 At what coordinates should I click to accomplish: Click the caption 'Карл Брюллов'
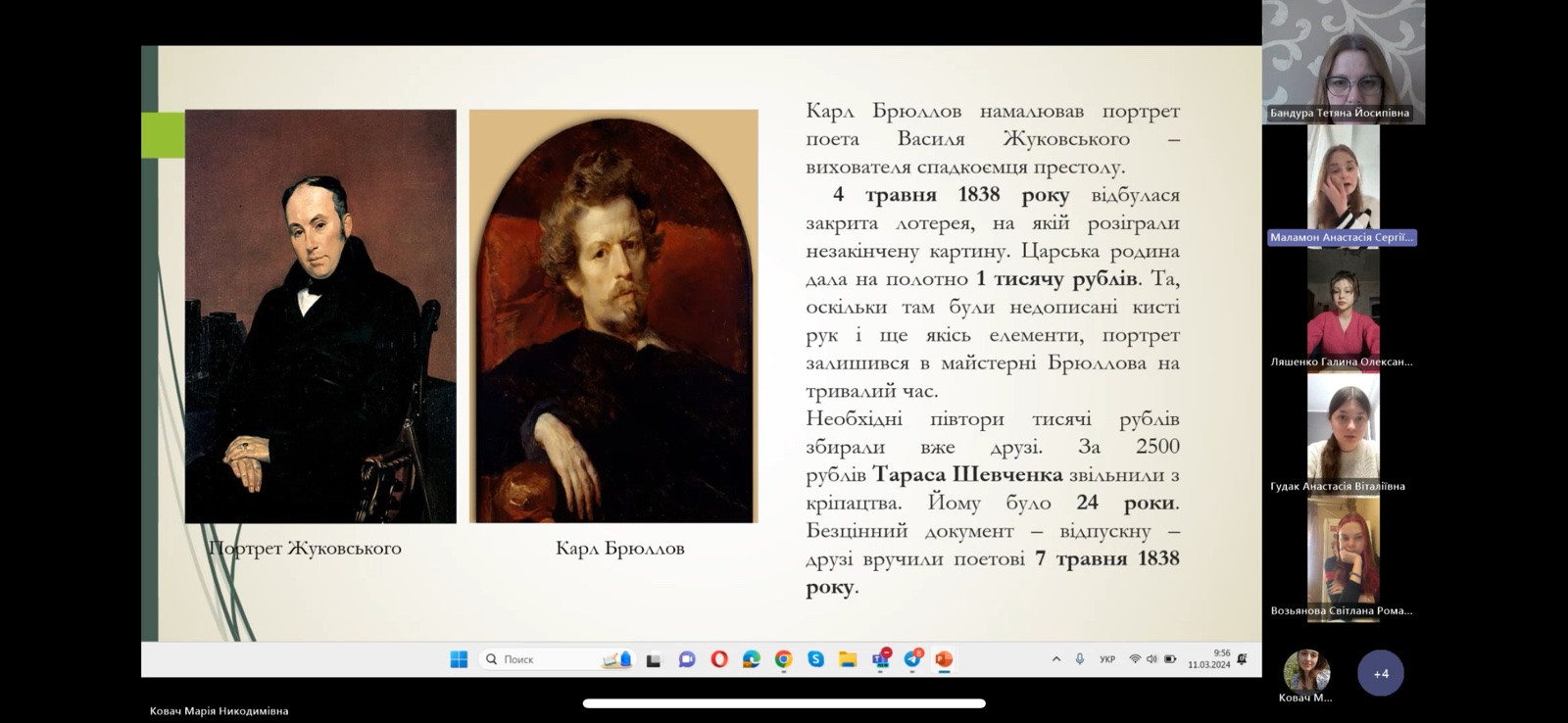point(620,548)
